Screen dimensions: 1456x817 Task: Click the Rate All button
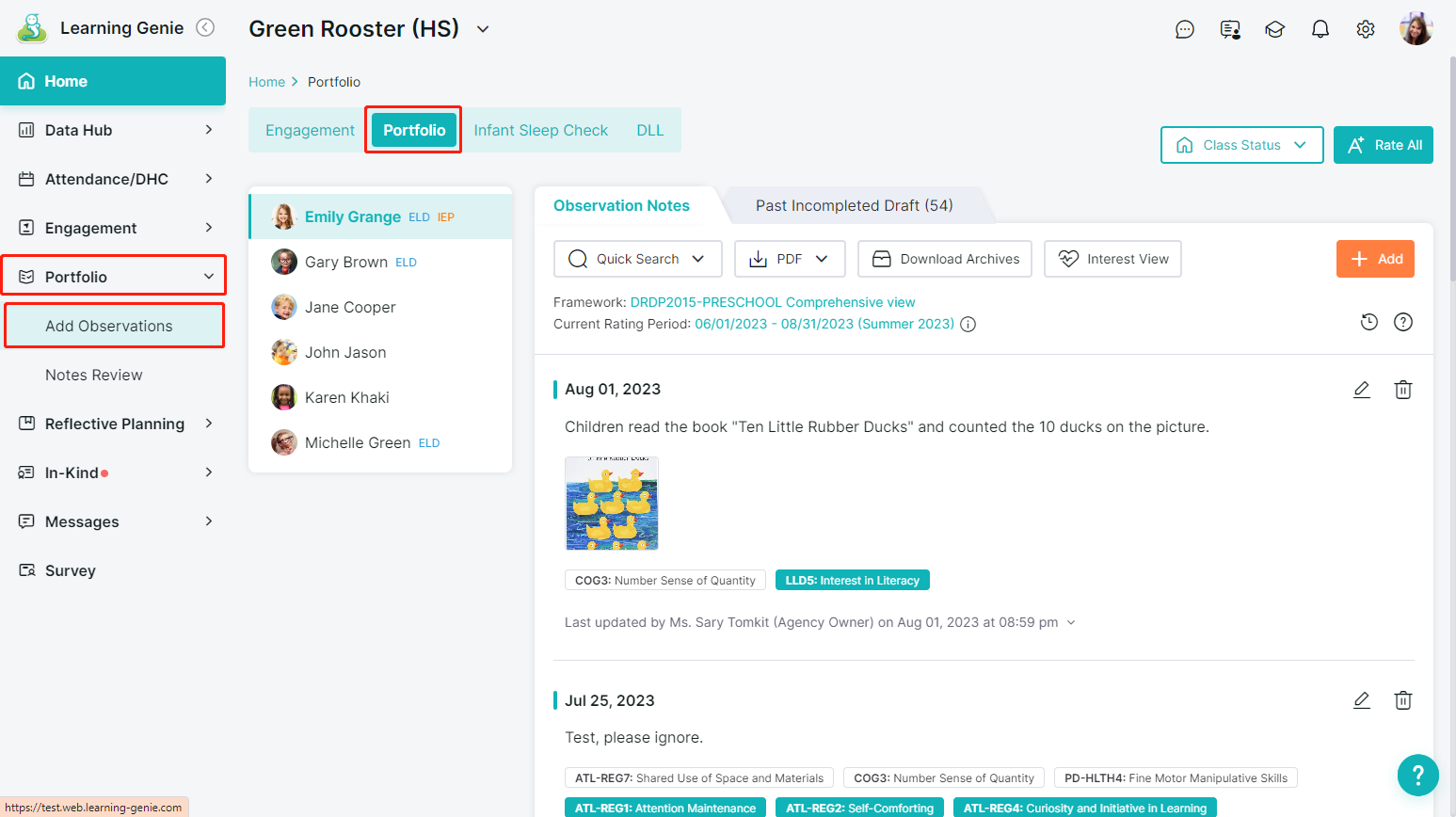coord(1383,145)
